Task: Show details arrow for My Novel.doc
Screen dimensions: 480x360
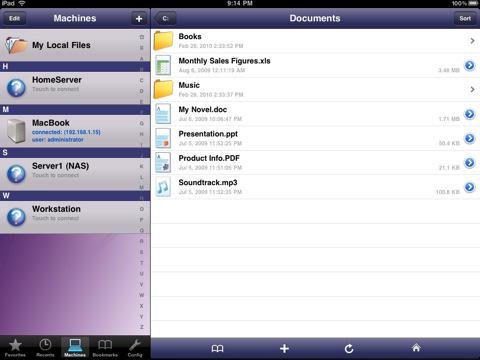Action: point(469,114)
